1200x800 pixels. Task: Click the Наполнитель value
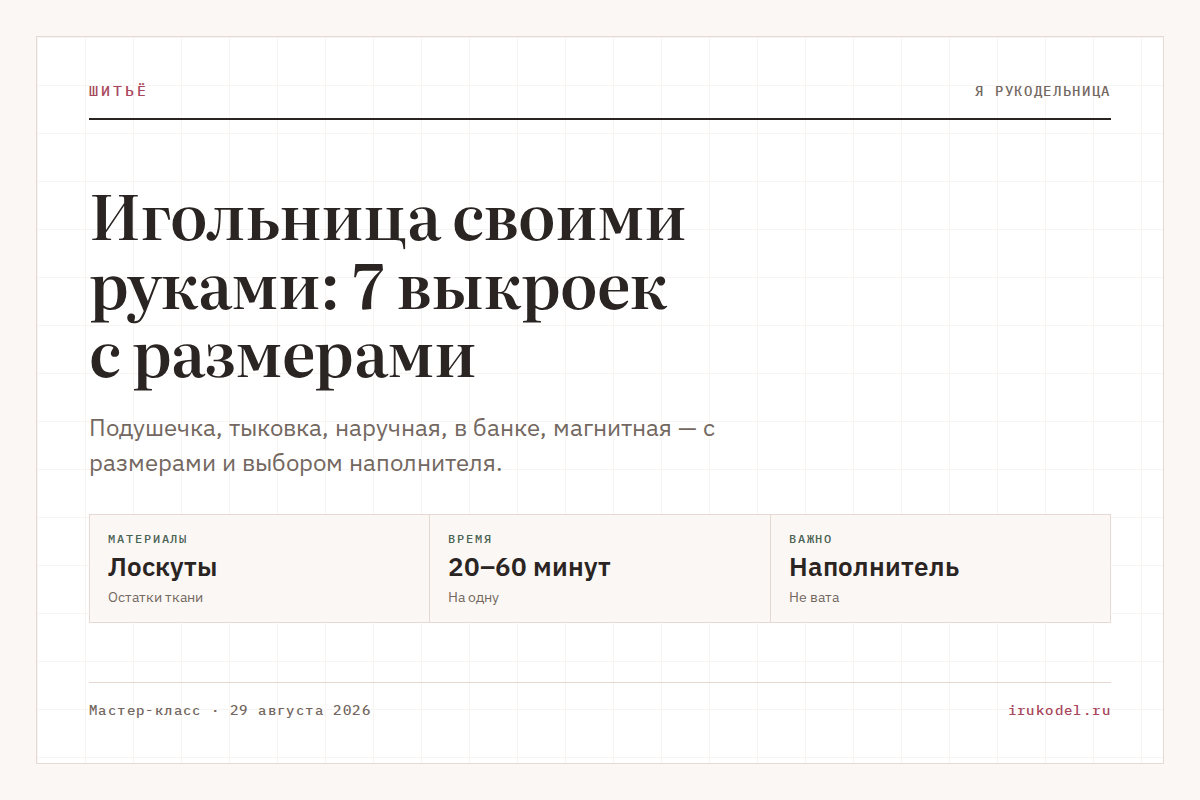click(874, 567)
